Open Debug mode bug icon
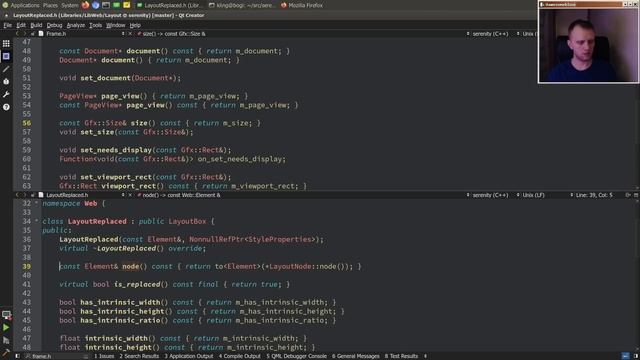The image size is (640, 360). [x=6, y=82]
